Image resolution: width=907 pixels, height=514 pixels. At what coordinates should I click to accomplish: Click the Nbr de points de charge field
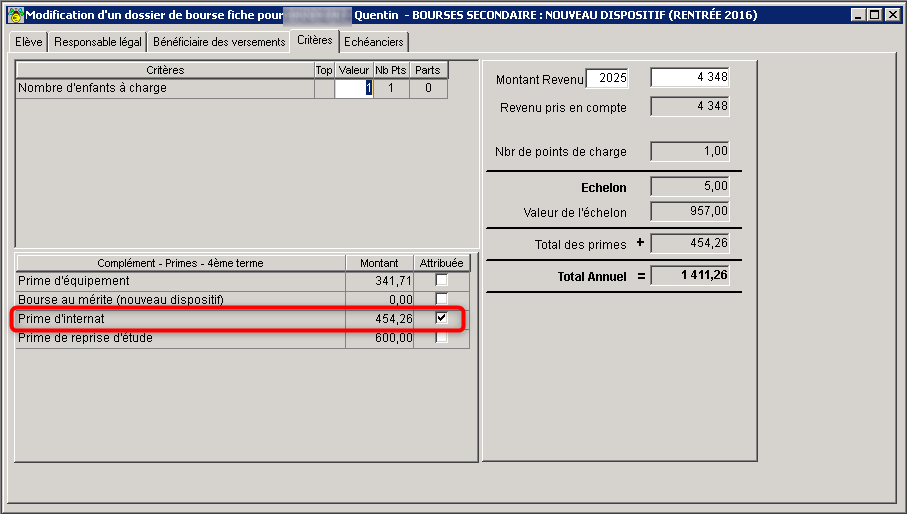click(x=690, y=151)
